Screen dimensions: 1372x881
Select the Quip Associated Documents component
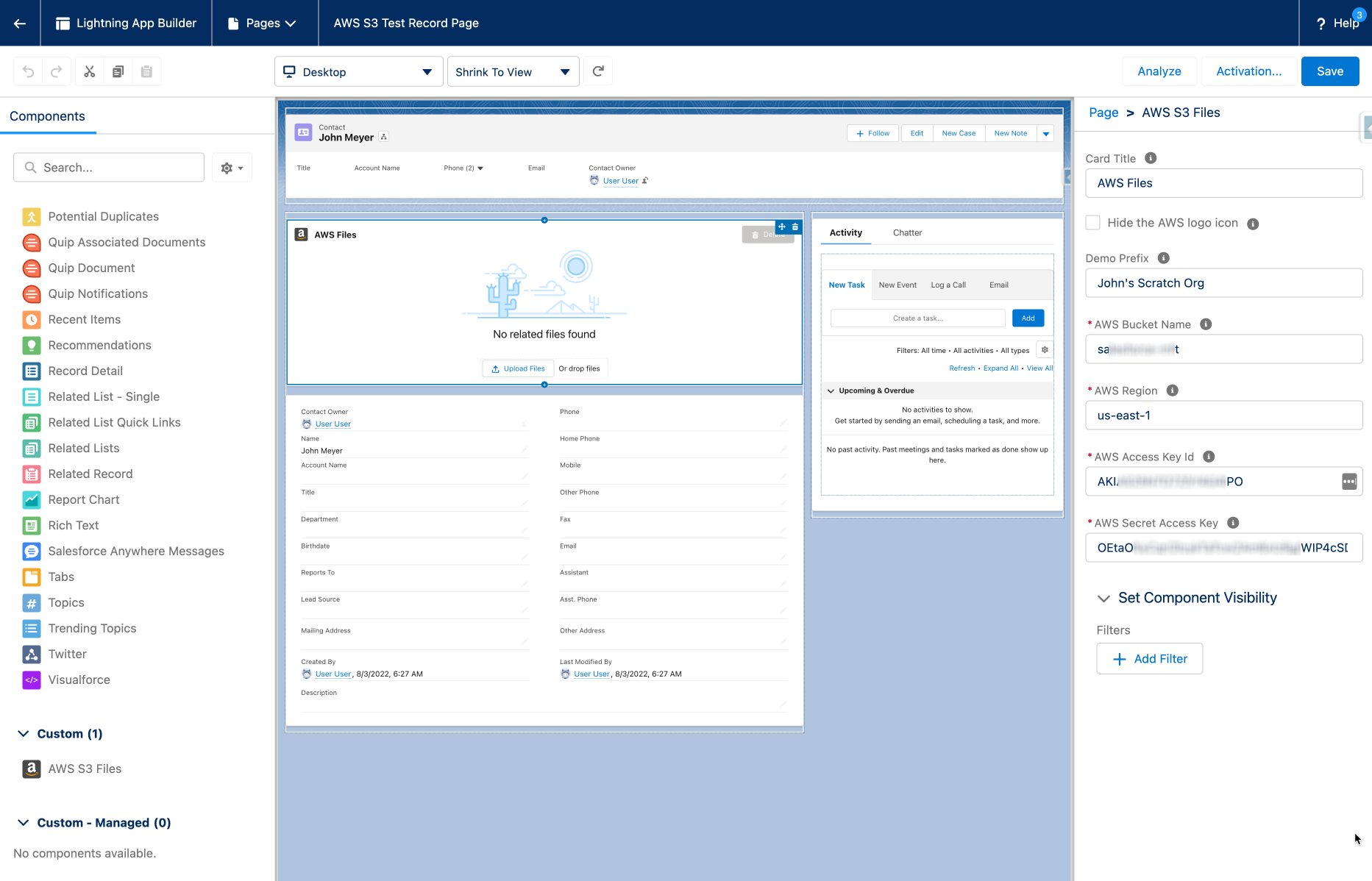114,242
